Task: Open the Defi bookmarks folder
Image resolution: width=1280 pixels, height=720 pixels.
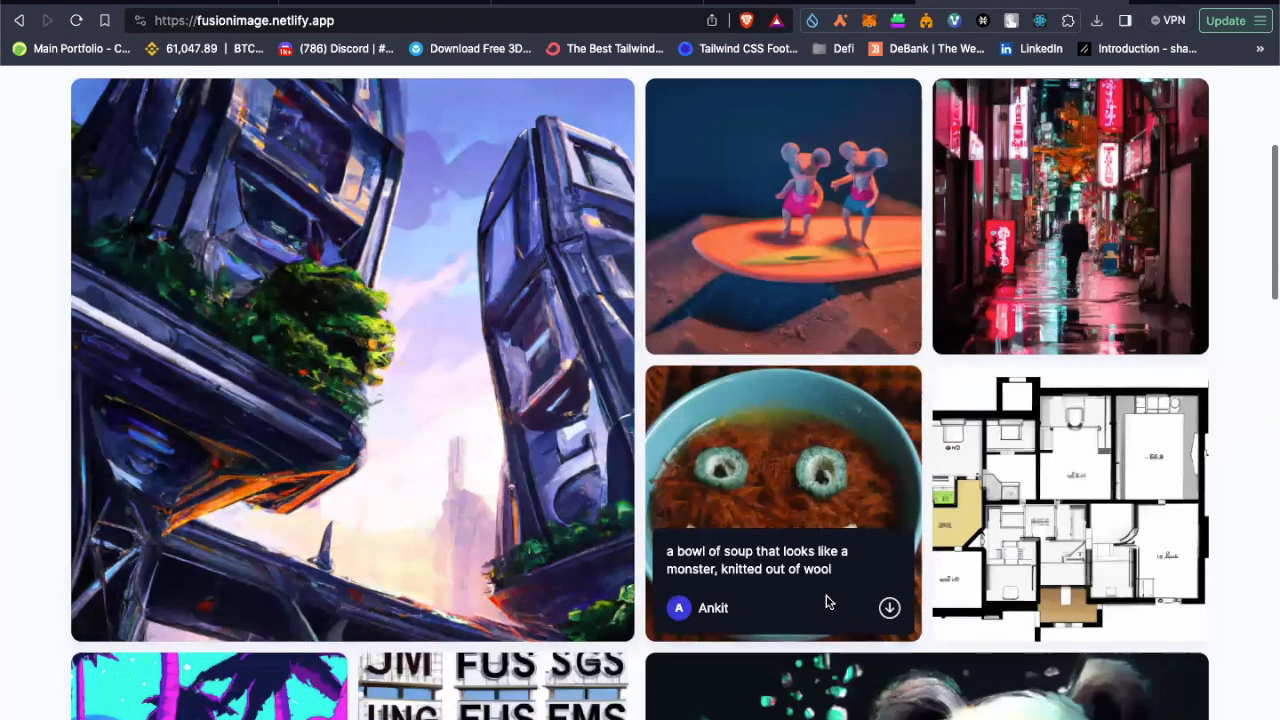Action: [x=833, y=48]
